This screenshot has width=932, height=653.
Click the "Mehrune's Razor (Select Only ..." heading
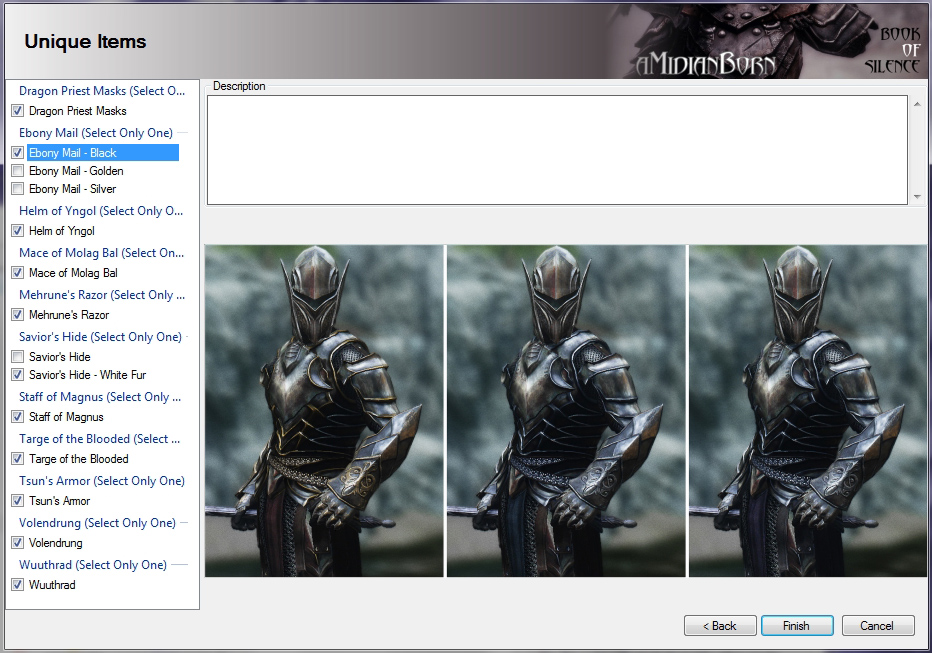[102, 295]
